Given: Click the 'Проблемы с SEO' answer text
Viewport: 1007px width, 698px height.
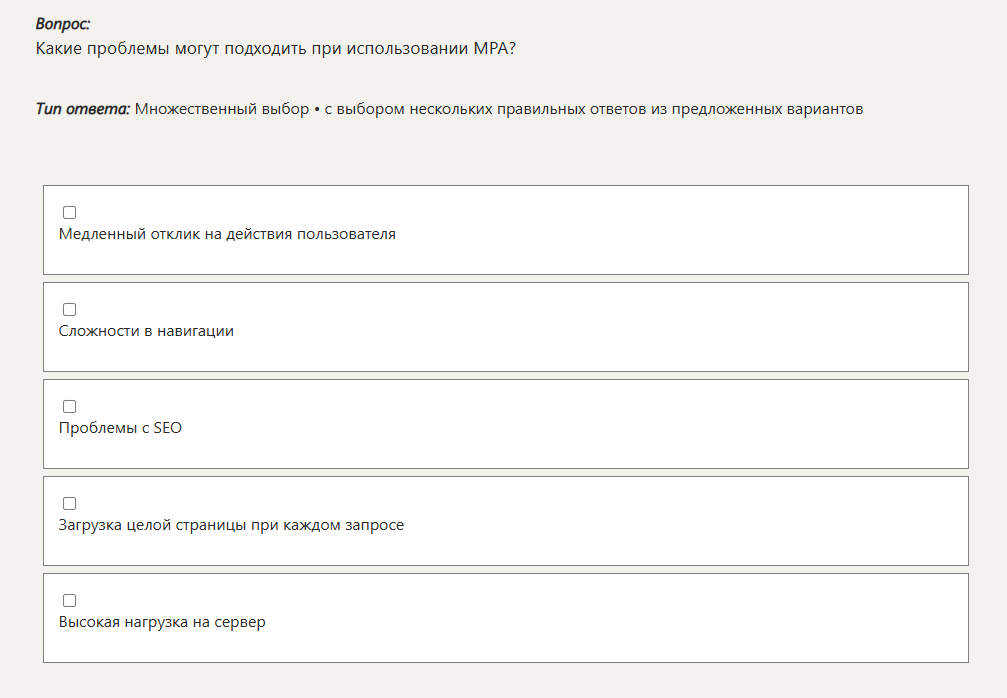Looking at the screenshot, I should (120, 428).
